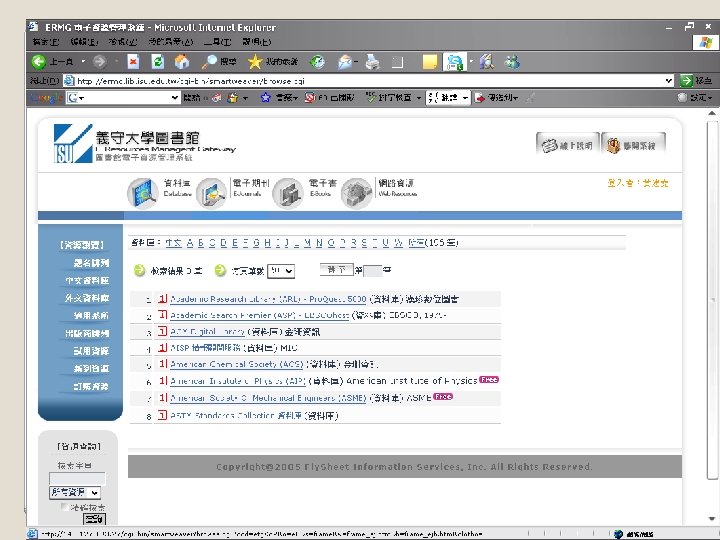Open the Edit (E) menu
The image size is (720, 540).
point(84,42)
